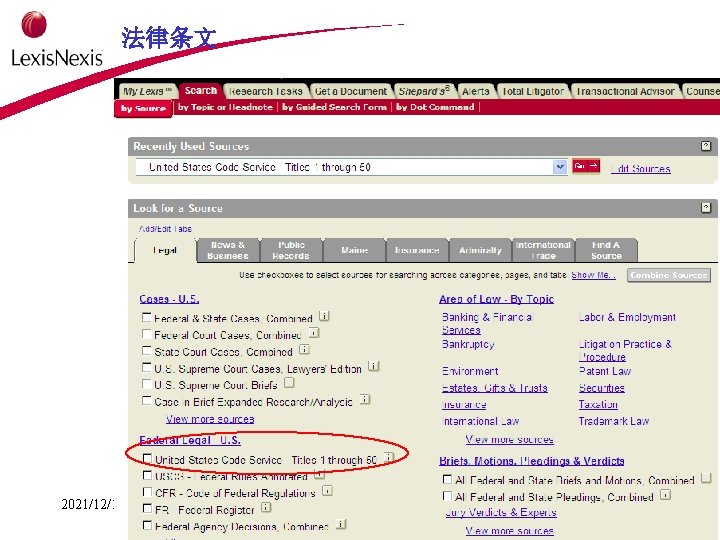Open info icon for All Federal and State Pleadings
The width and height of the screenshot is (720, 540).
click(665, 495)
